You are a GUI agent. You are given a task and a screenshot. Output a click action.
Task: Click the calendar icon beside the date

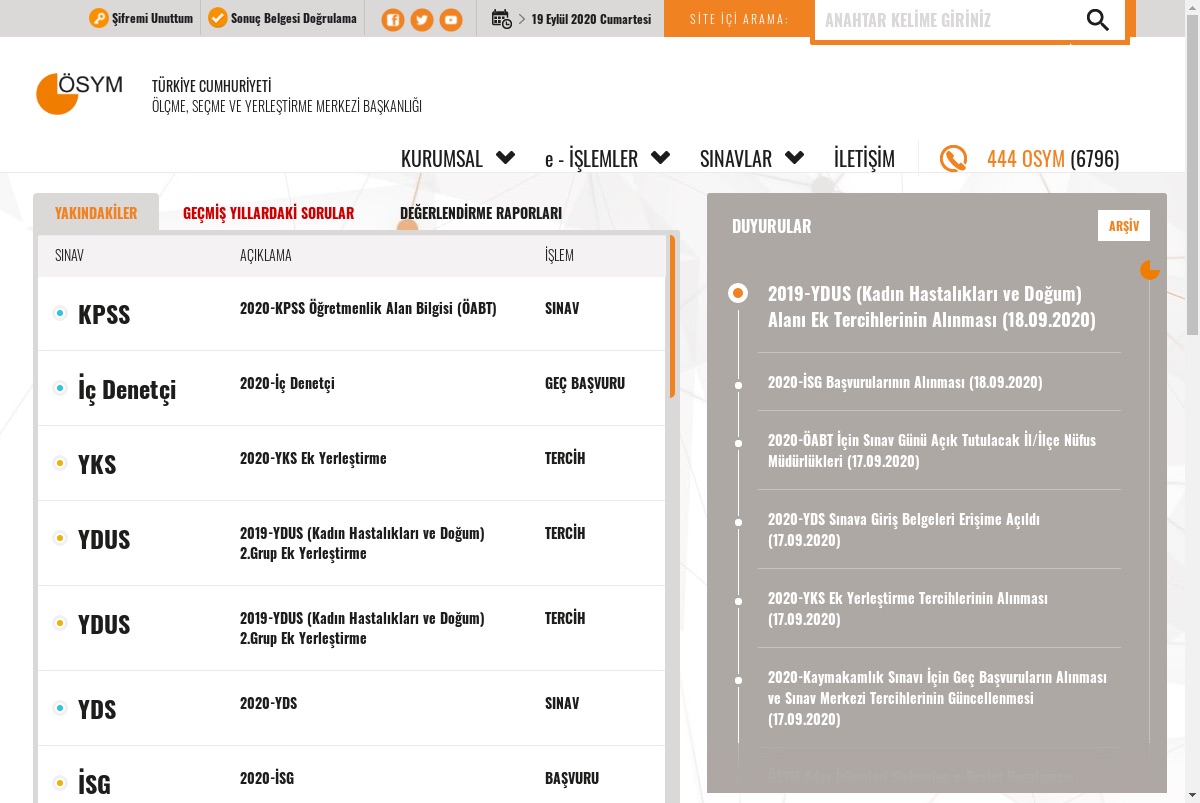point(502,19)
